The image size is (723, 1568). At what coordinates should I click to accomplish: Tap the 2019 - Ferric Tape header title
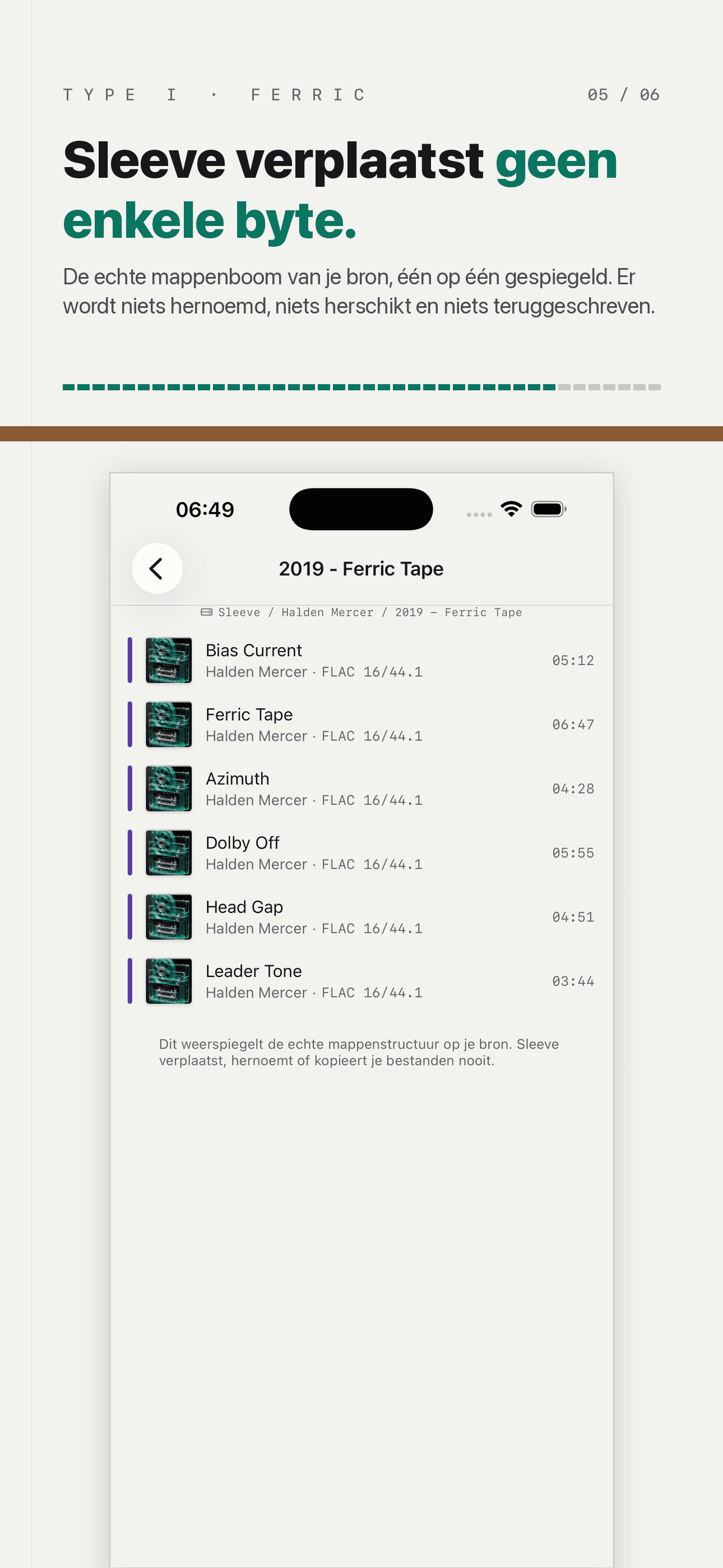point(361,569)
